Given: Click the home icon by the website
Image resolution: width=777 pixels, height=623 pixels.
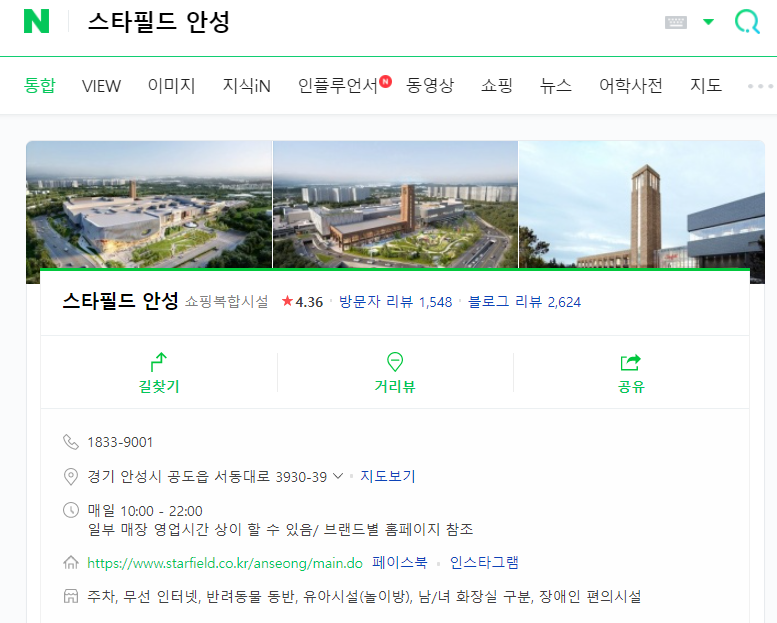Looking at the screenshot, I should click(x=71, y=563).
